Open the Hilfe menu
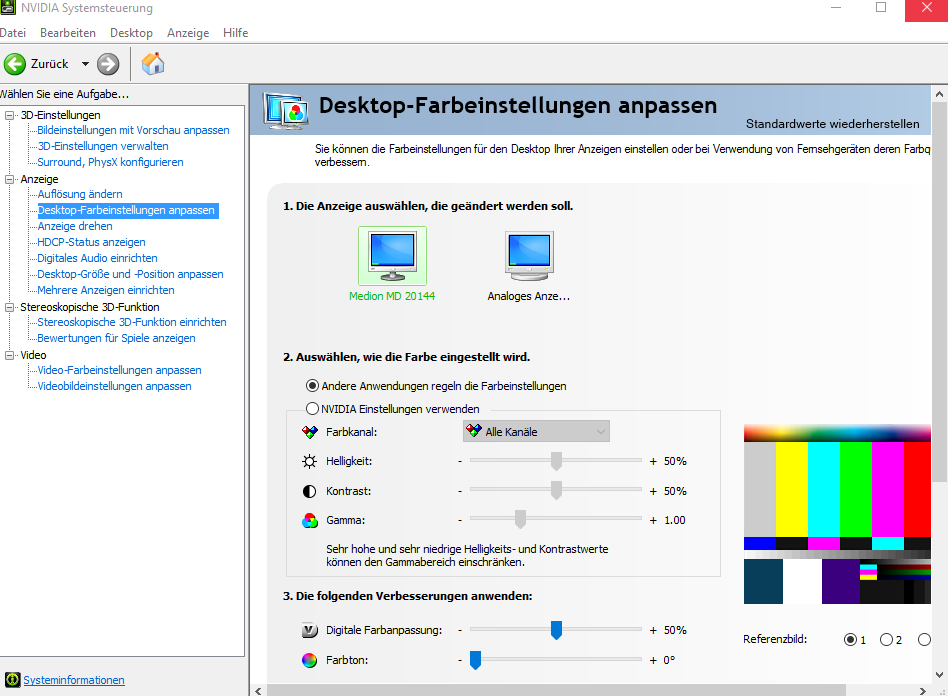This screenshot has height=696, width=948. point(236,33)
